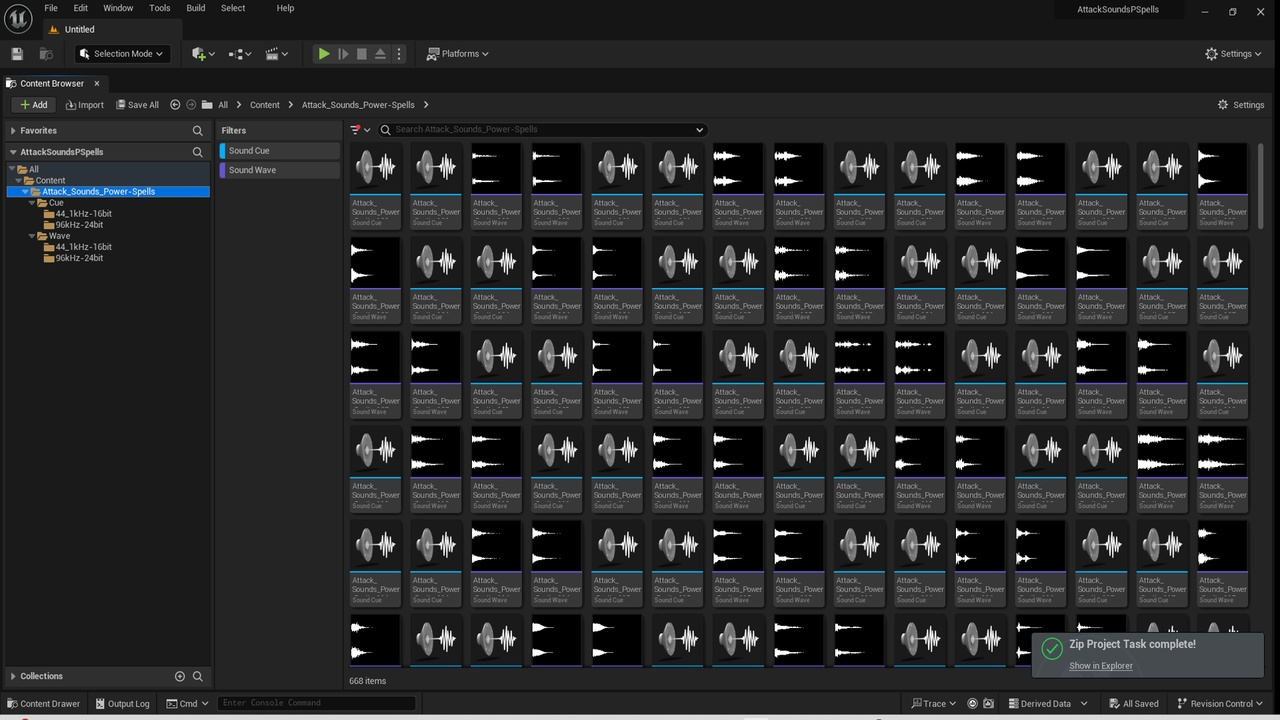
Task: Open the Content Drawer from status bar
Action: (x=43, y=704)
